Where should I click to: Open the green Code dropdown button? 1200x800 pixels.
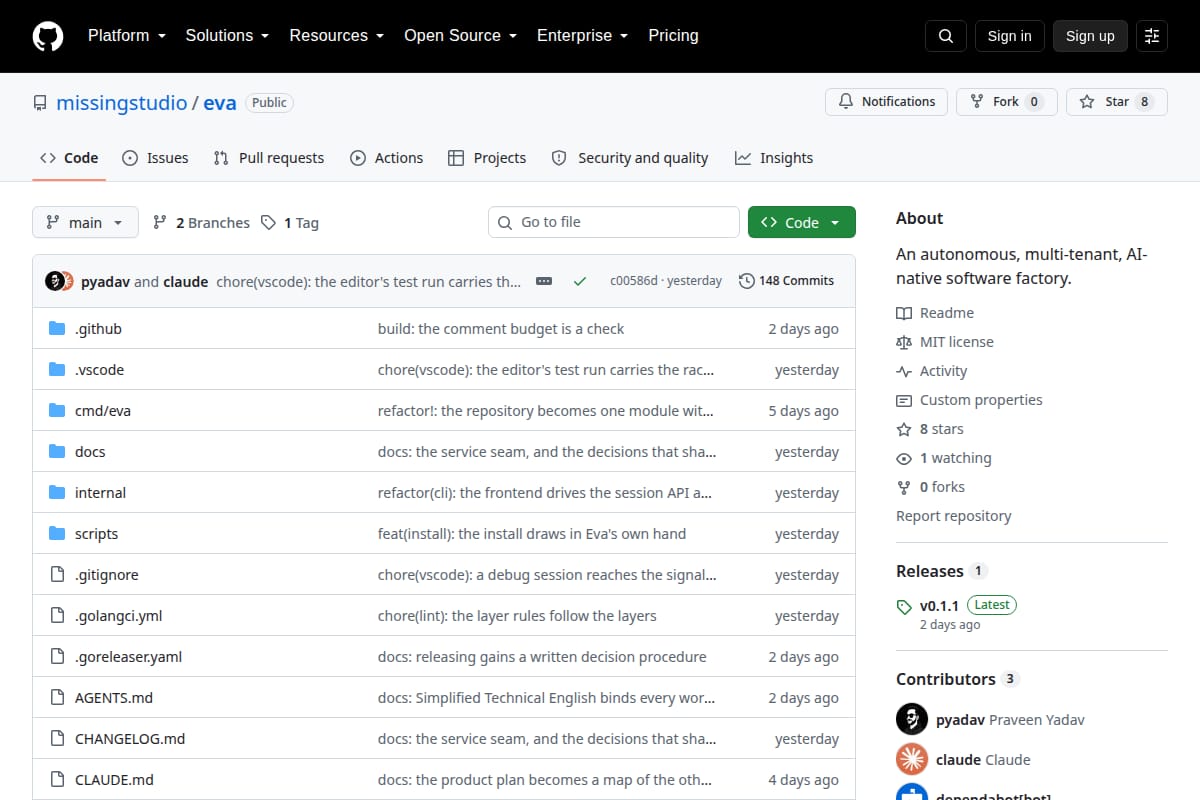[802, 223]
